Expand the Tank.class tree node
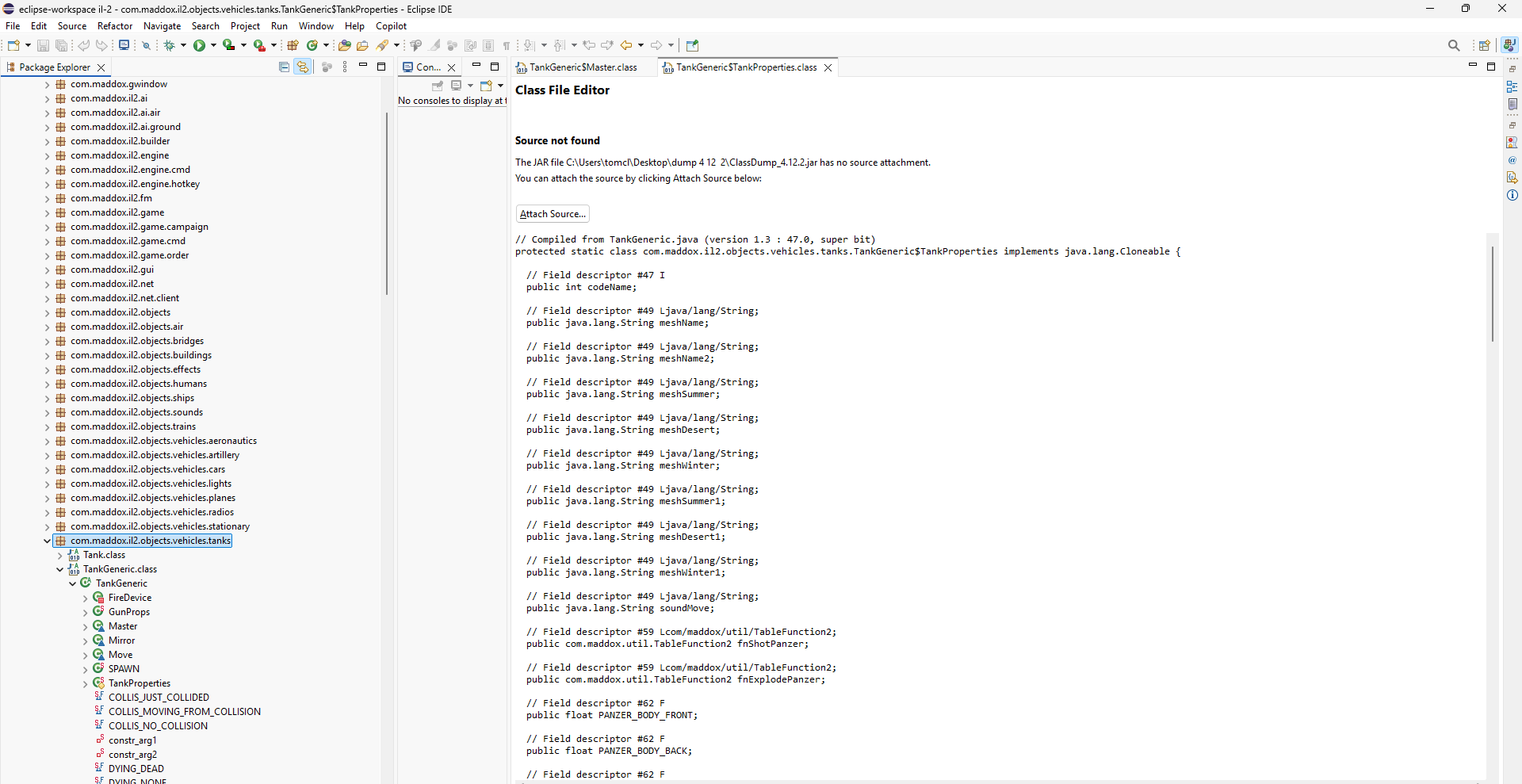This screenshot has width=1522, height=784. coord(59,555)
